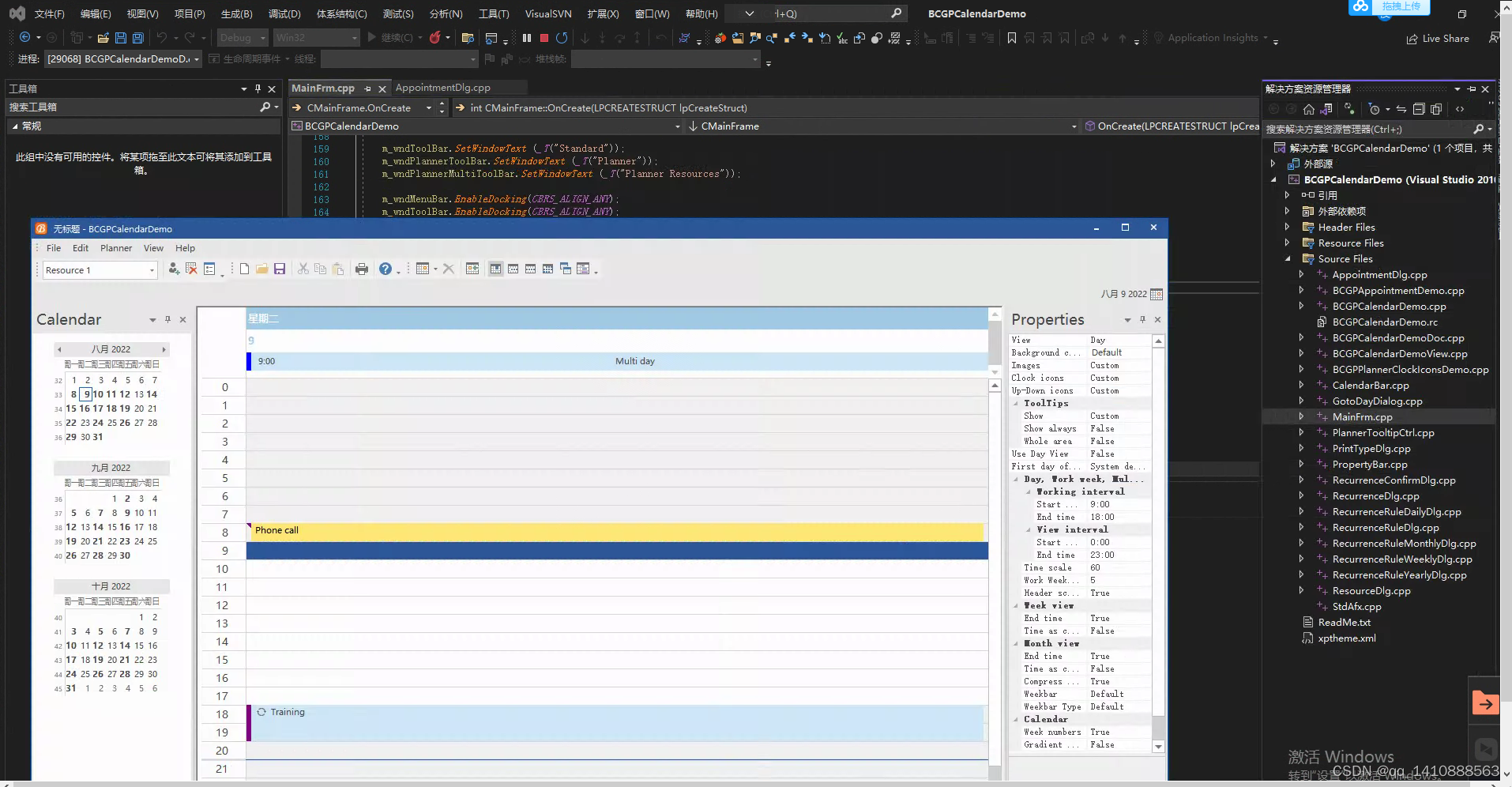This screenshot has height=787, width=1512.
Task: Toggle auto-hide pin on the Calendar pane
Action: (167, 320)
